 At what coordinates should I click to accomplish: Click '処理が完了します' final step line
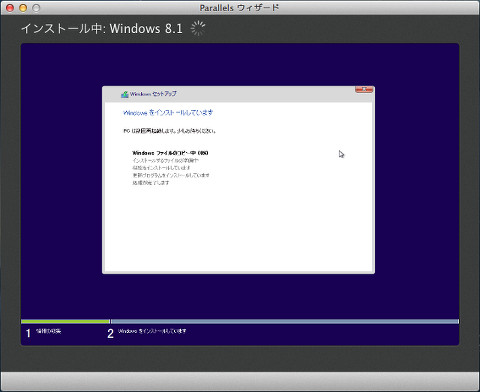coord(151,183)
